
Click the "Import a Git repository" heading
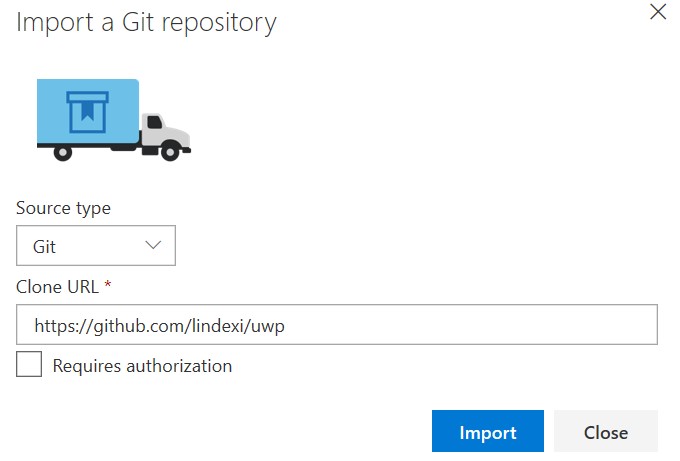coord(146,23)
